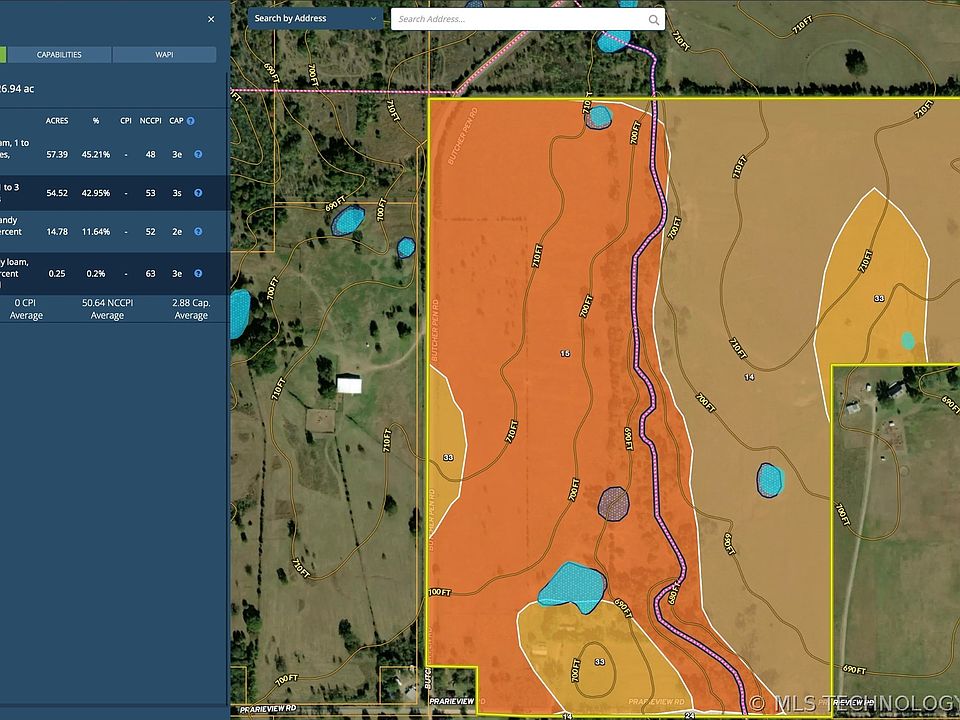Close the soil report side panel

click(x=211, y=19)
